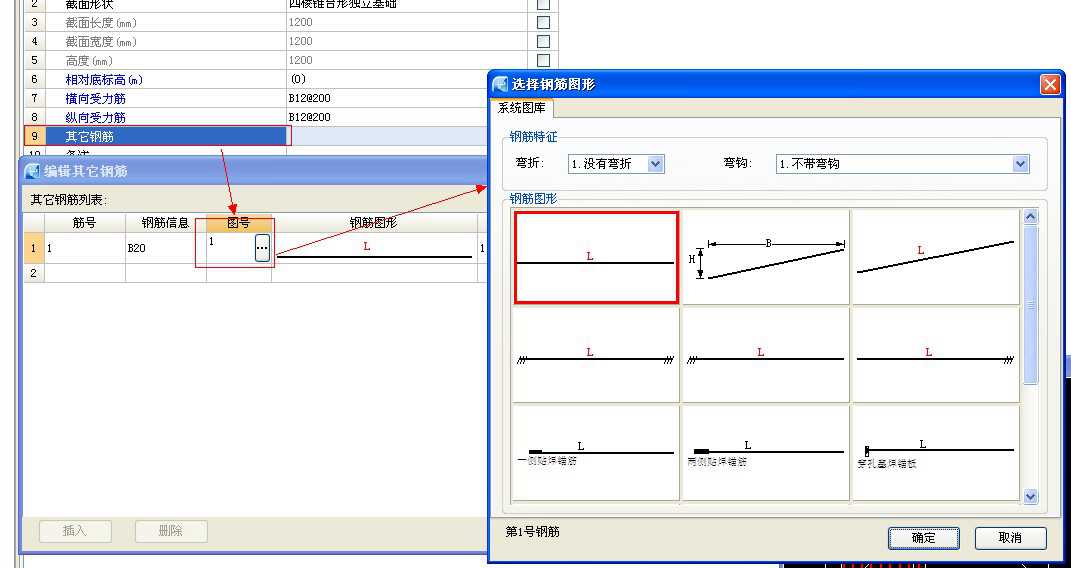
Task: Click the 1200 value of 高度(mm)
Action: tap(300, 60)
